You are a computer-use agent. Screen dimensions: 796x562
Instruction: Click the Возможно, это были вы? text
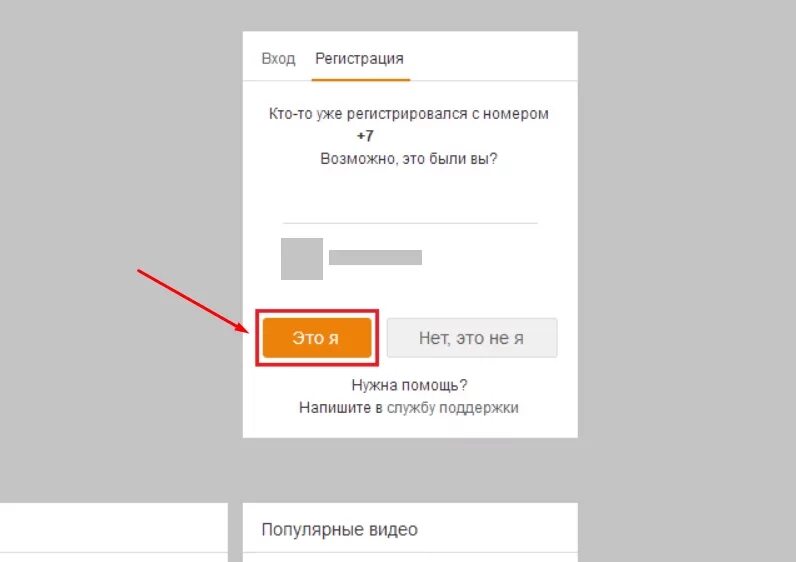click(x=409, y=159)
